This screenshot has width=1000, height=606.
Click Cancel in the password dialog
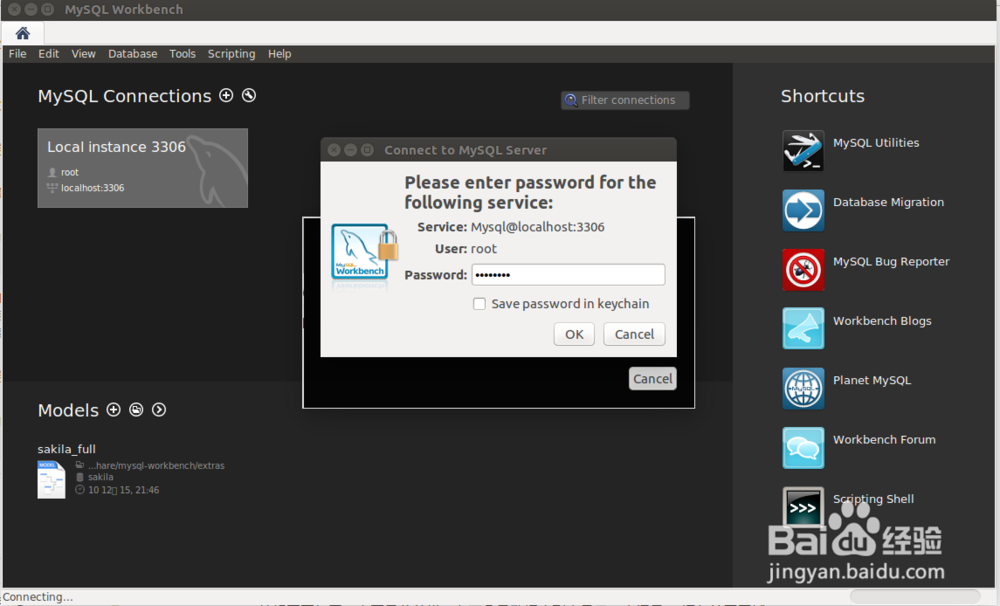click(634, 334)
